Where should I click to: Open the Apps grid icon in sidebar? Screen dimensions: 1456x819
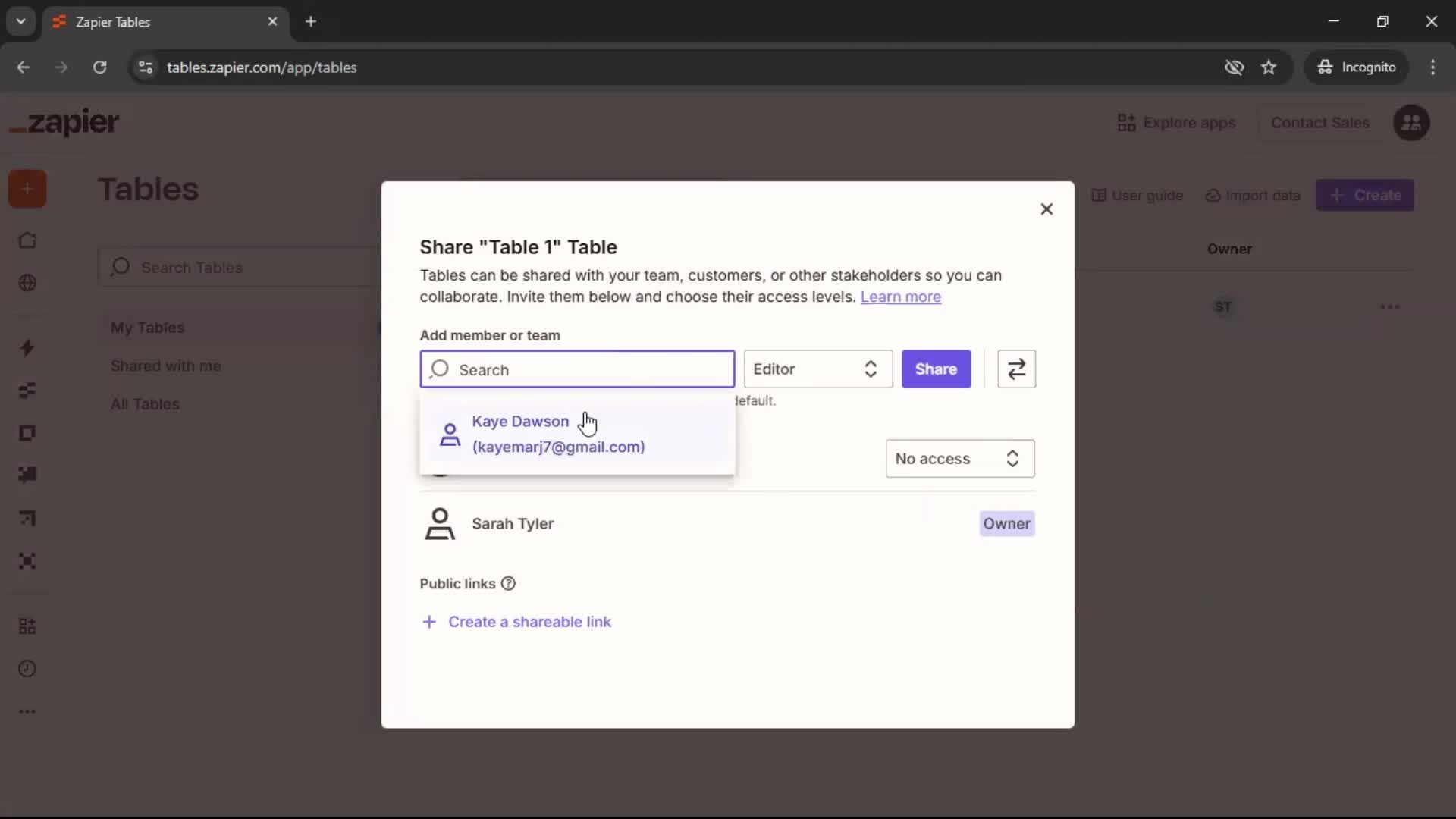27,626
